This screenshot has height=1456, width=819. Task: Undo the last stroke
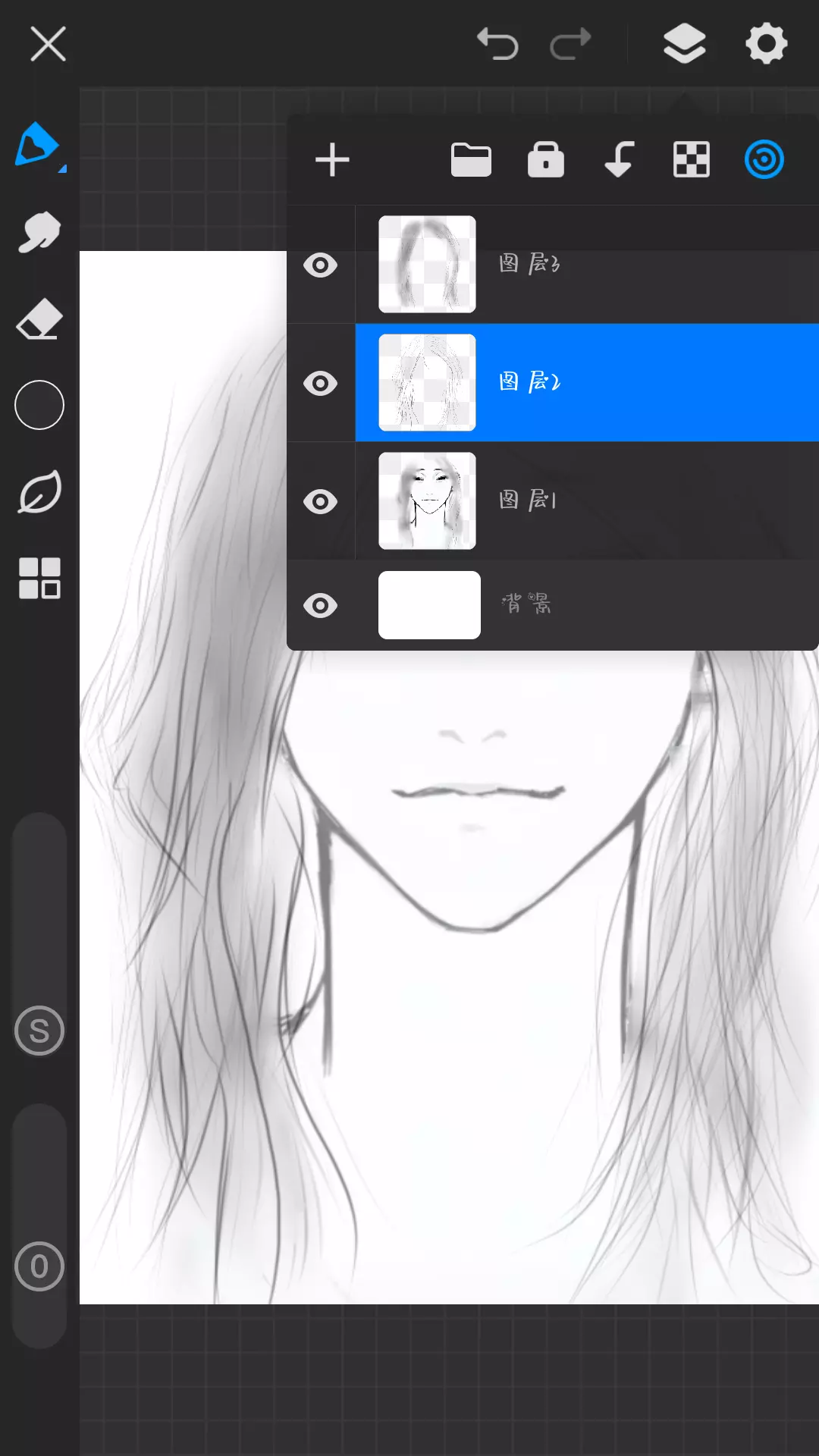tap(497, 43)
